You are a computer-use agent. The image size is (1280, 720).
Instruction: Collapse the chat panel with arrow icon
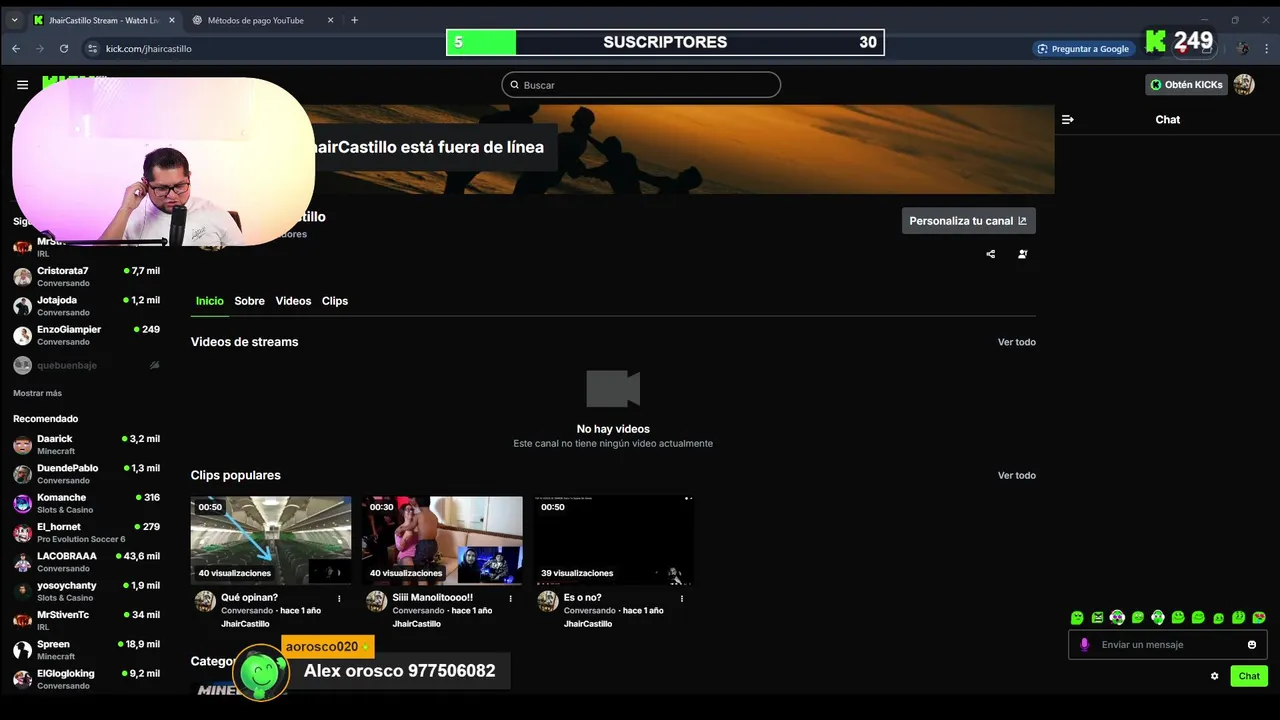[x=1068, y=119]
